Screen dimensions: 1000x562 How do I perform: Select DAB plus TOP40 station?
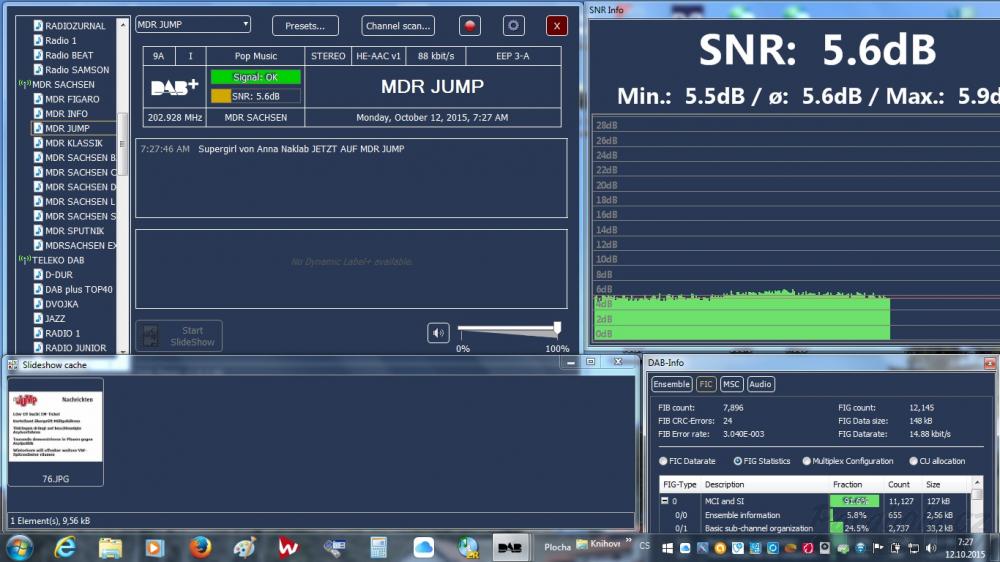[78, 289]
